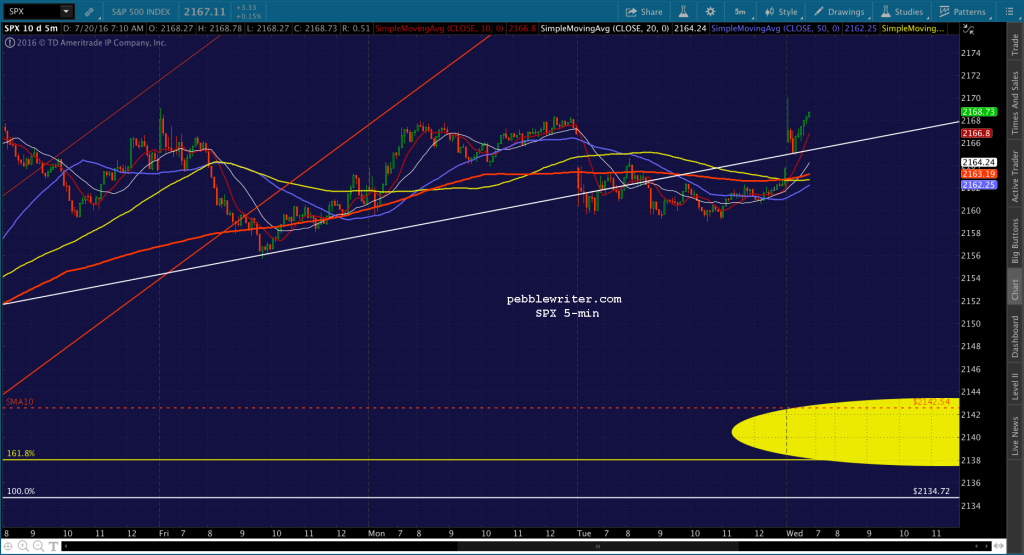The height and width of the screenshot is (555, 1024).
Task: Open the Big Buttons side tab
Action: [1015, 240]
